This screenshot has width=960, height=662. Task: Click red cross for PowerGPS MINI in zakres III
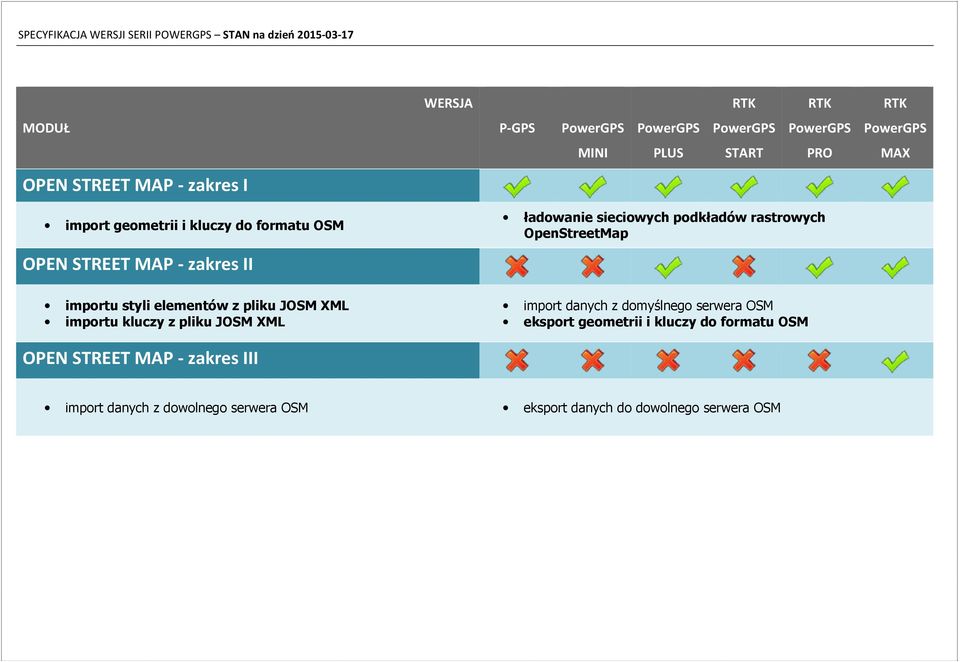click(593, 361)
